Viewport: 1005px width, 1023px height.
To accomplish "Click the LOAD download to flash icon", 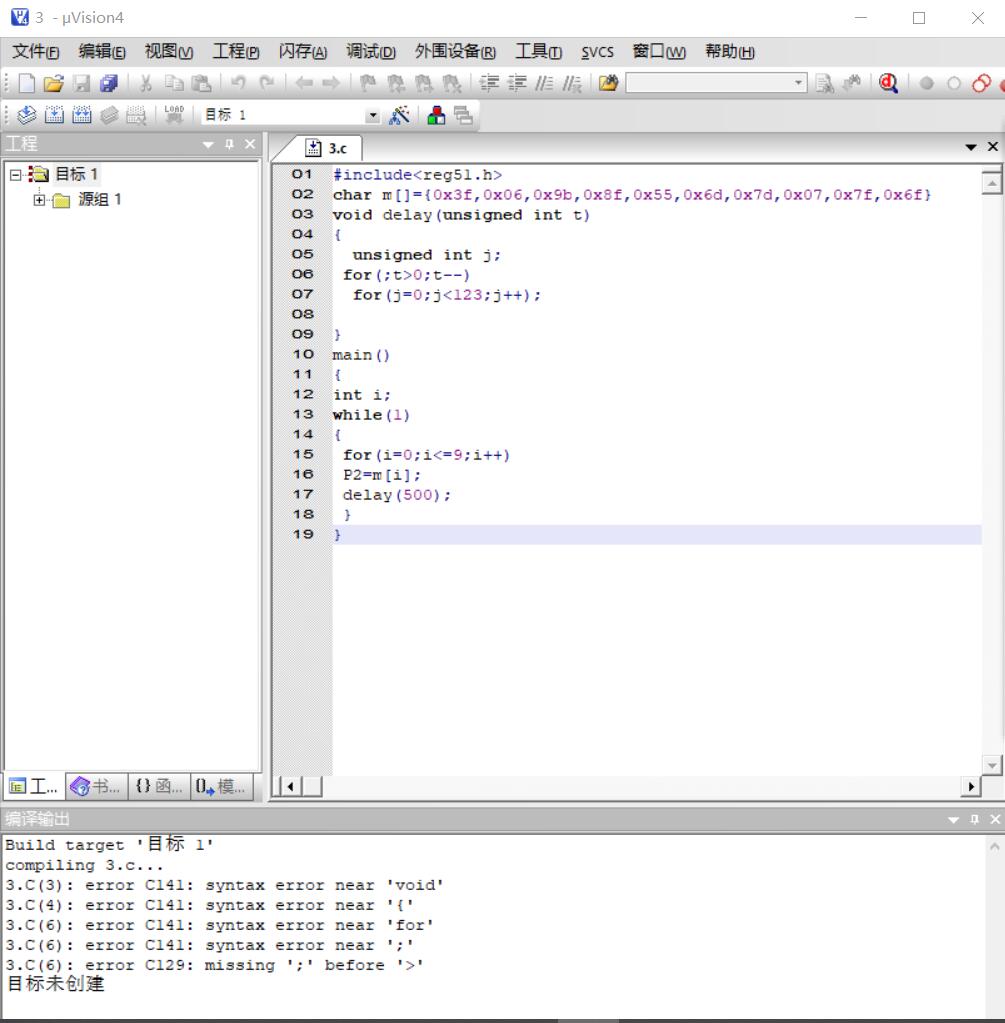I will coord(174,115).
